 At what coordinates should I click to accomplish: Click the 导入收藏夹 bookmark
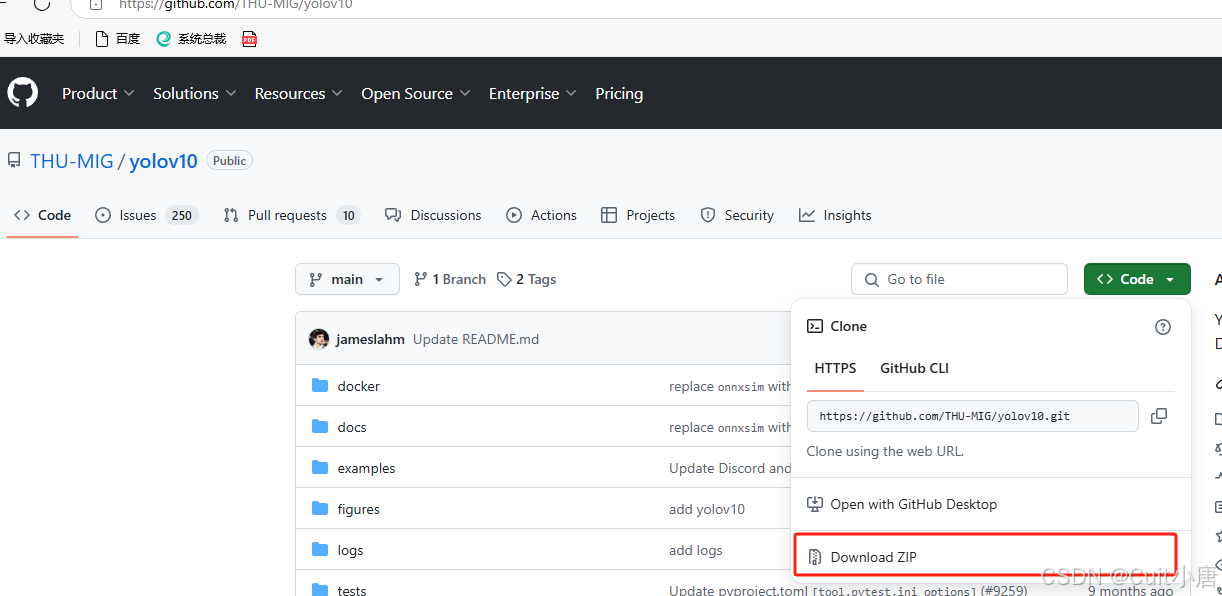(x=34, y=39)
